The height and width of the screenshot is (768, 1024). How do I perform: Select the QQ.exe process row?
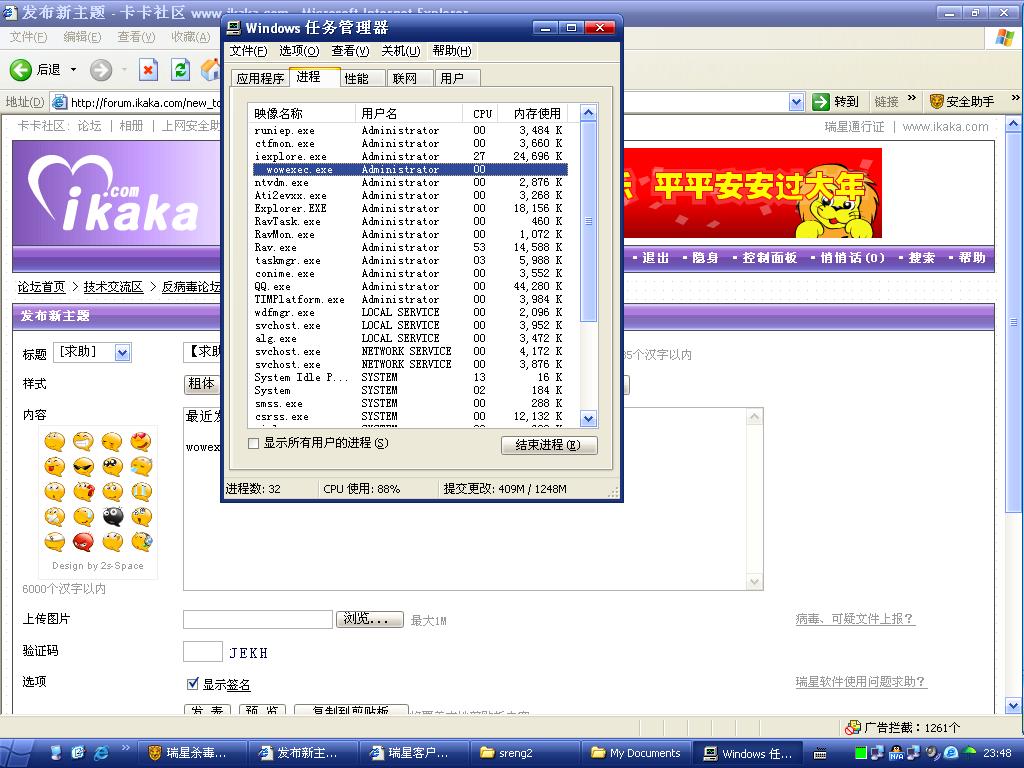(410, 287)
